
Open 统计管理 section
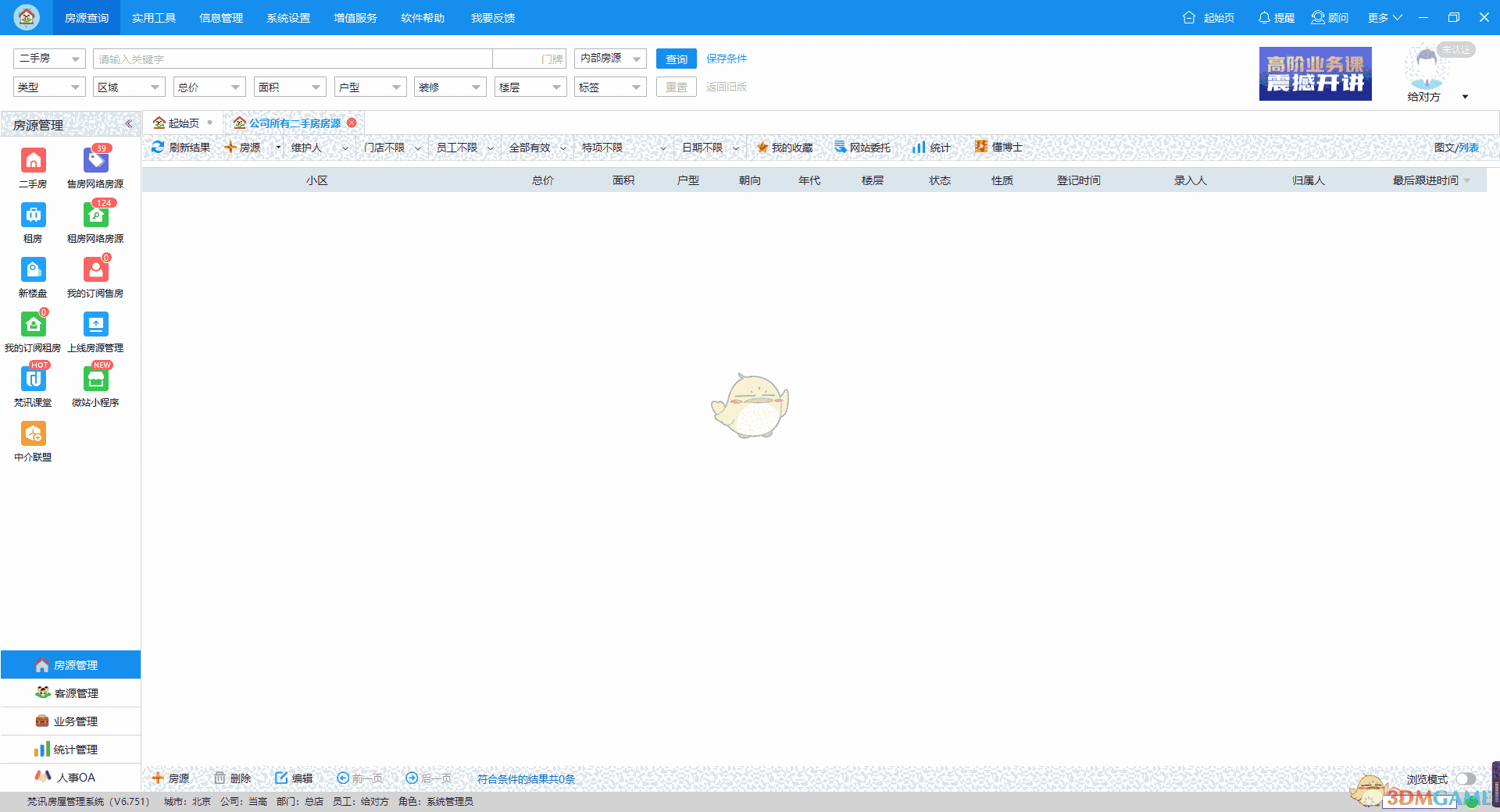click(x=70, y=750)
